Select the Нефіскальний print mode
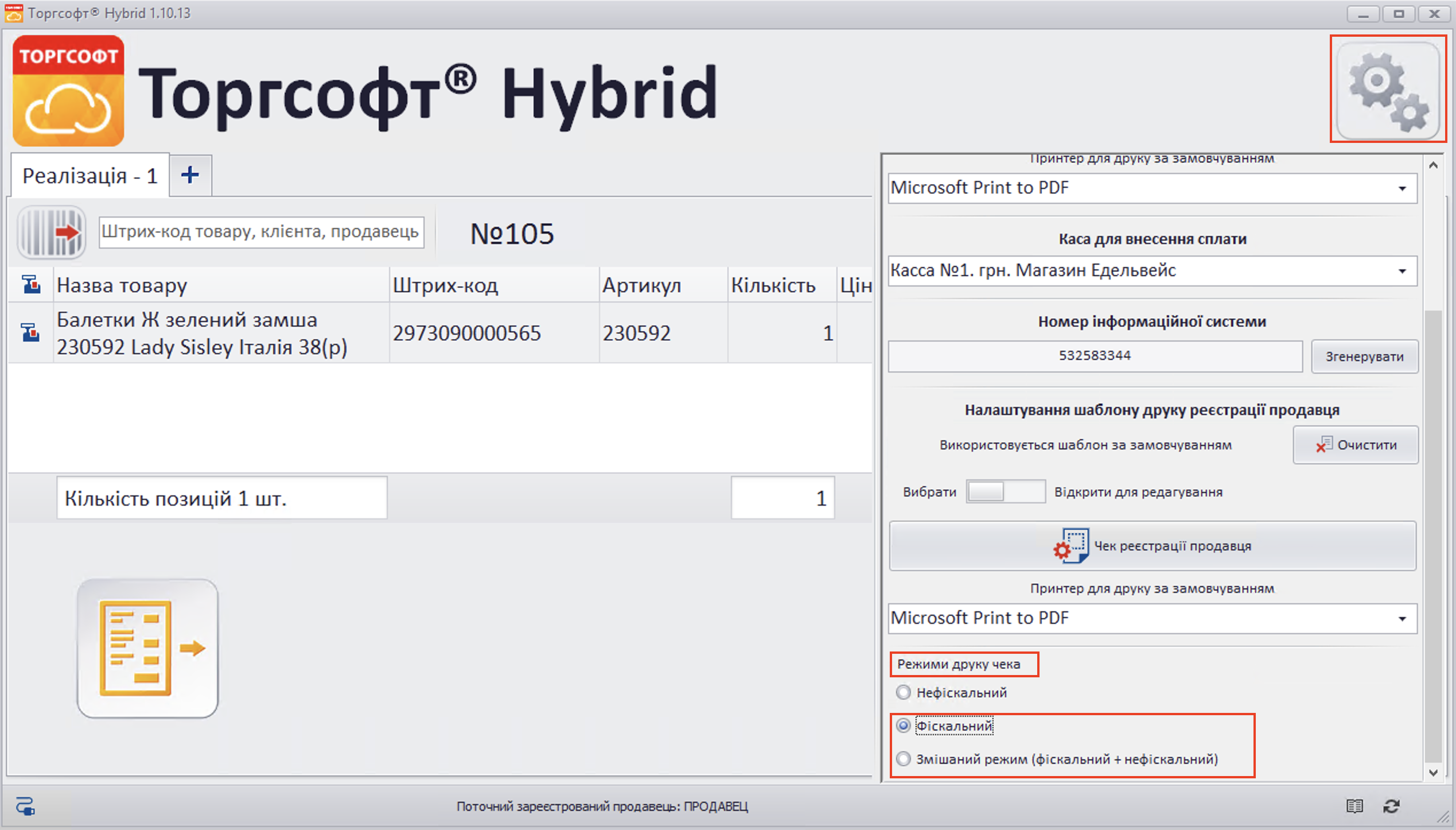Image resolution: width=1456 pixels, height=830 pixels. (904, 692)
